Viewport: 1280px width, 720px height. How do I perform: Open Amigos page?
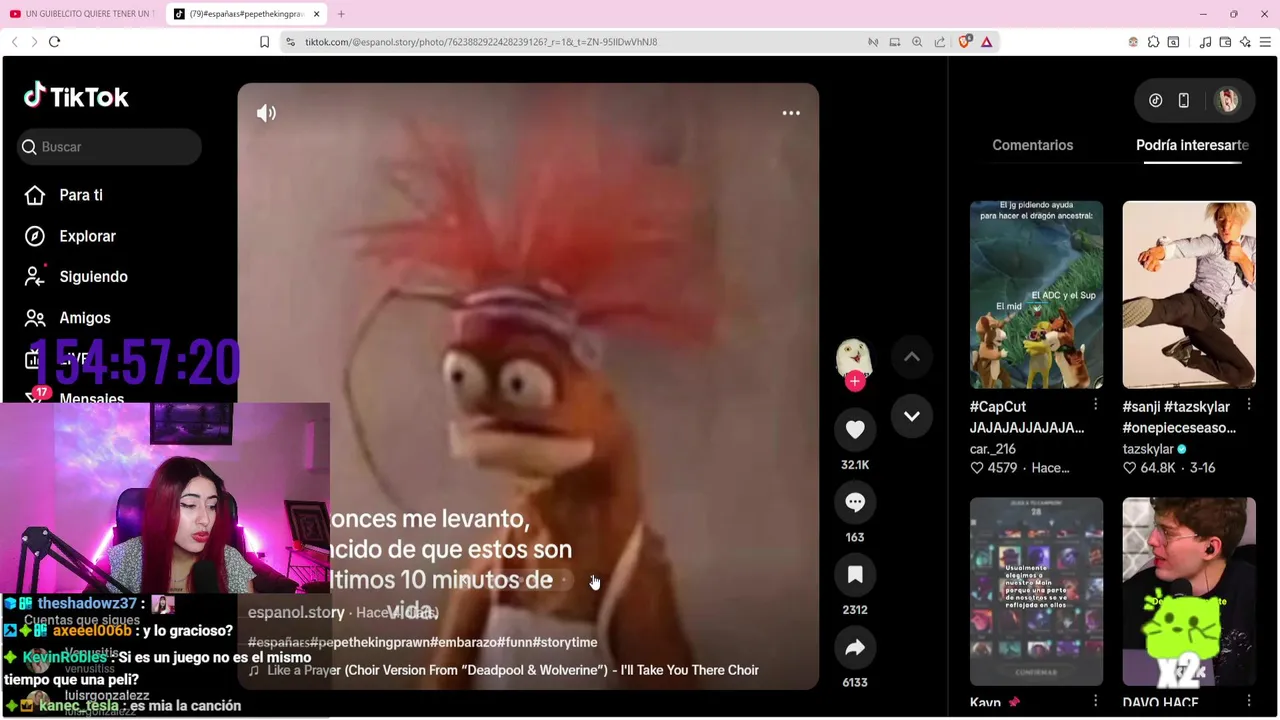69,318
